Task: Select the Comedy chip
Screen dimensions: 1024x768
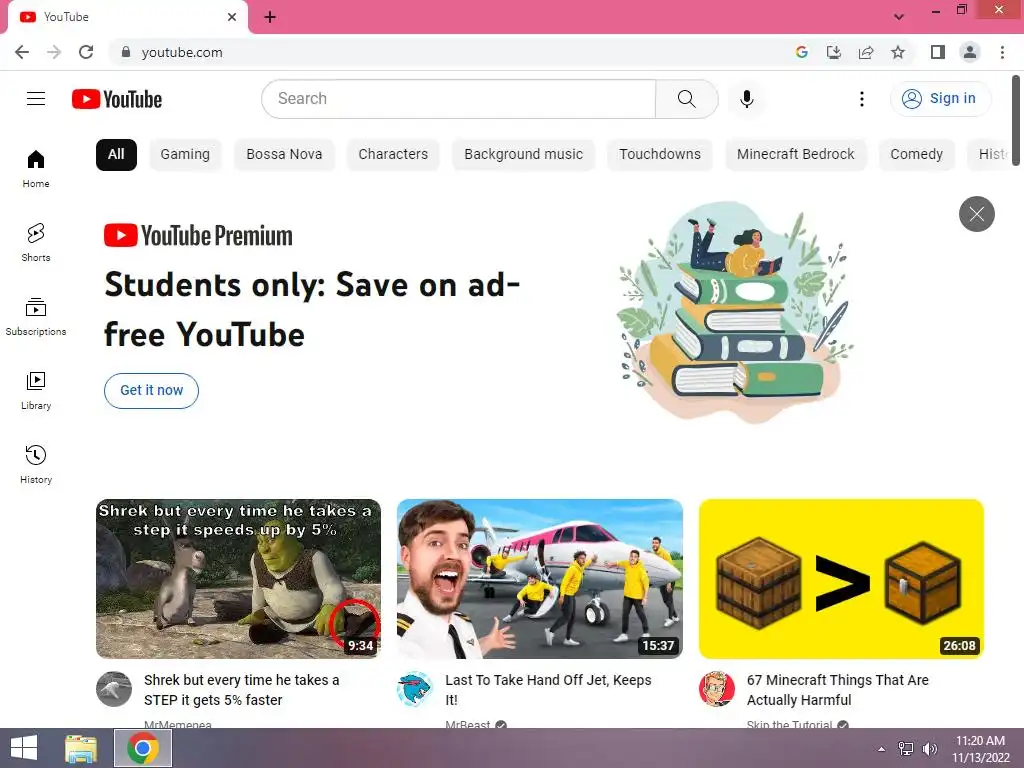Action: tap(916, 155)
